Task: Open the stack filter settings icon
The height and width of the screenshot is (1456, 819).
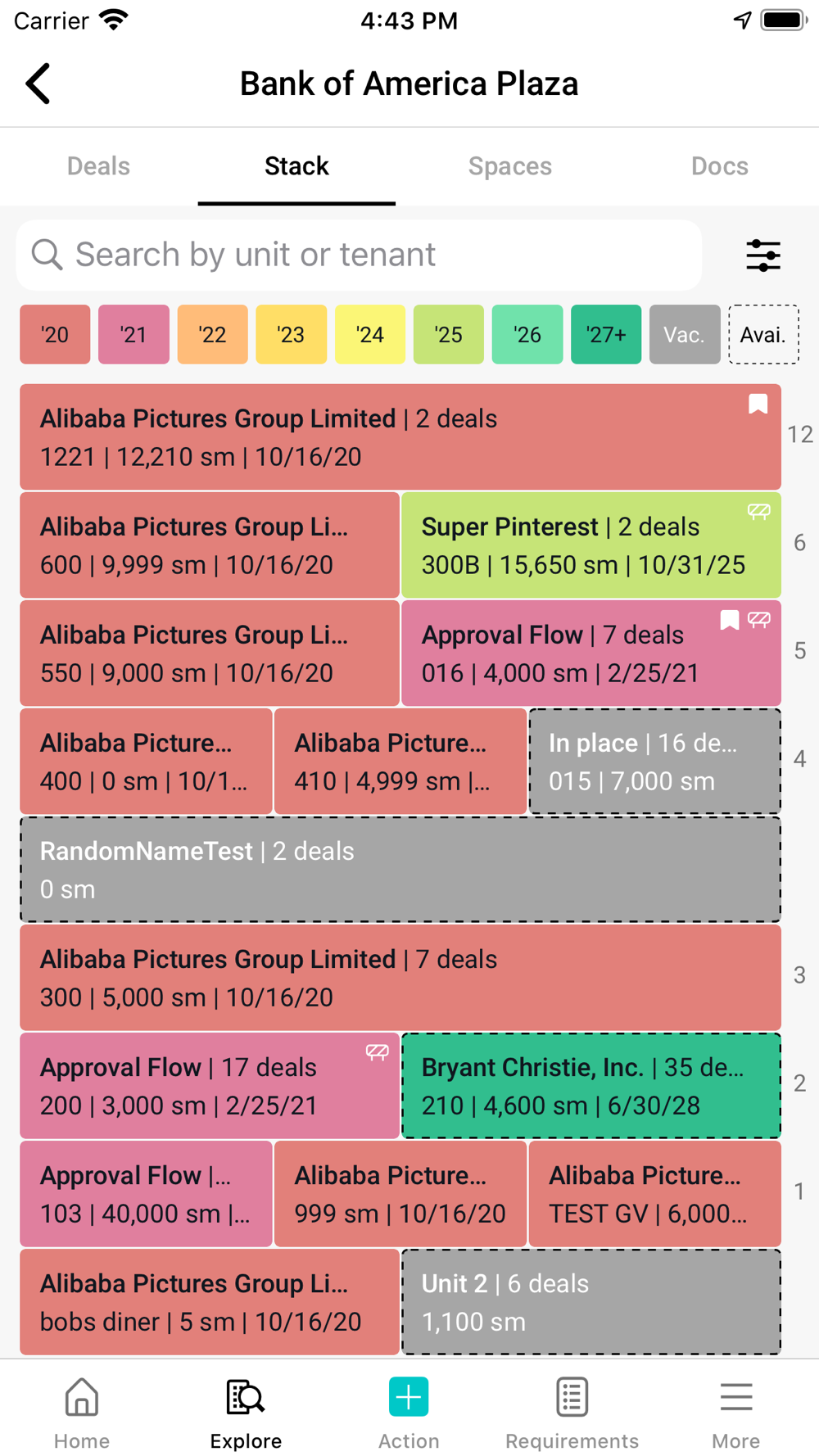Action: [762, 255]
